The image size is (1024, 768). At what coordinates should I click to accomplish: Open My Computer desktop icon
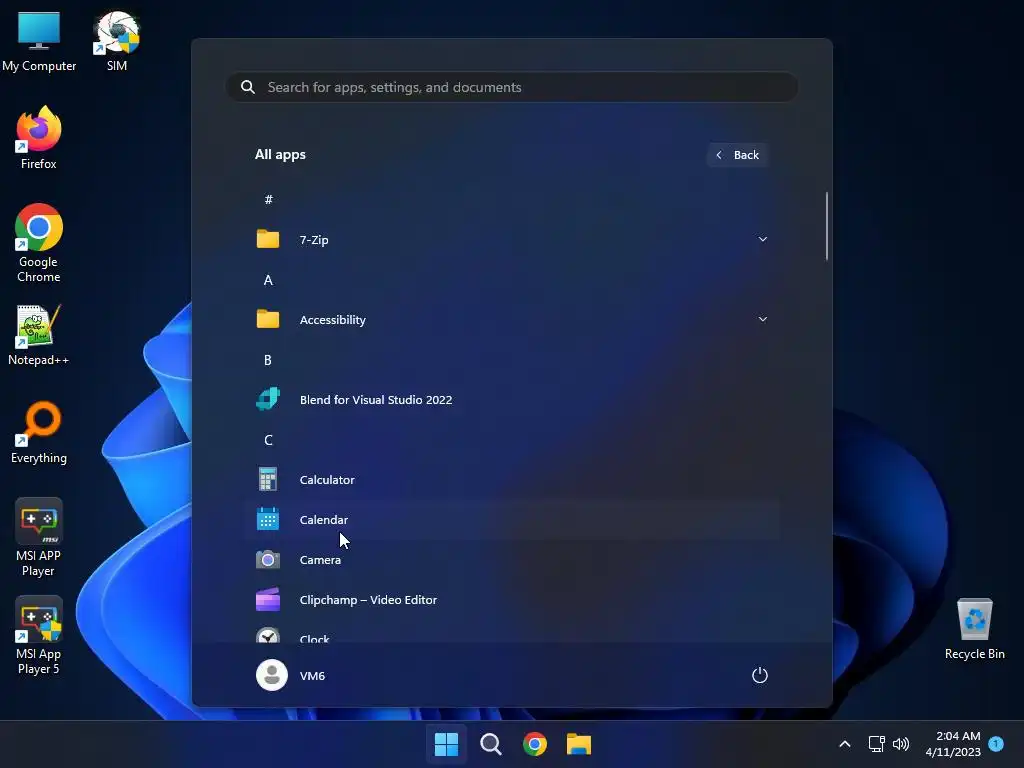tap(39, 40)
